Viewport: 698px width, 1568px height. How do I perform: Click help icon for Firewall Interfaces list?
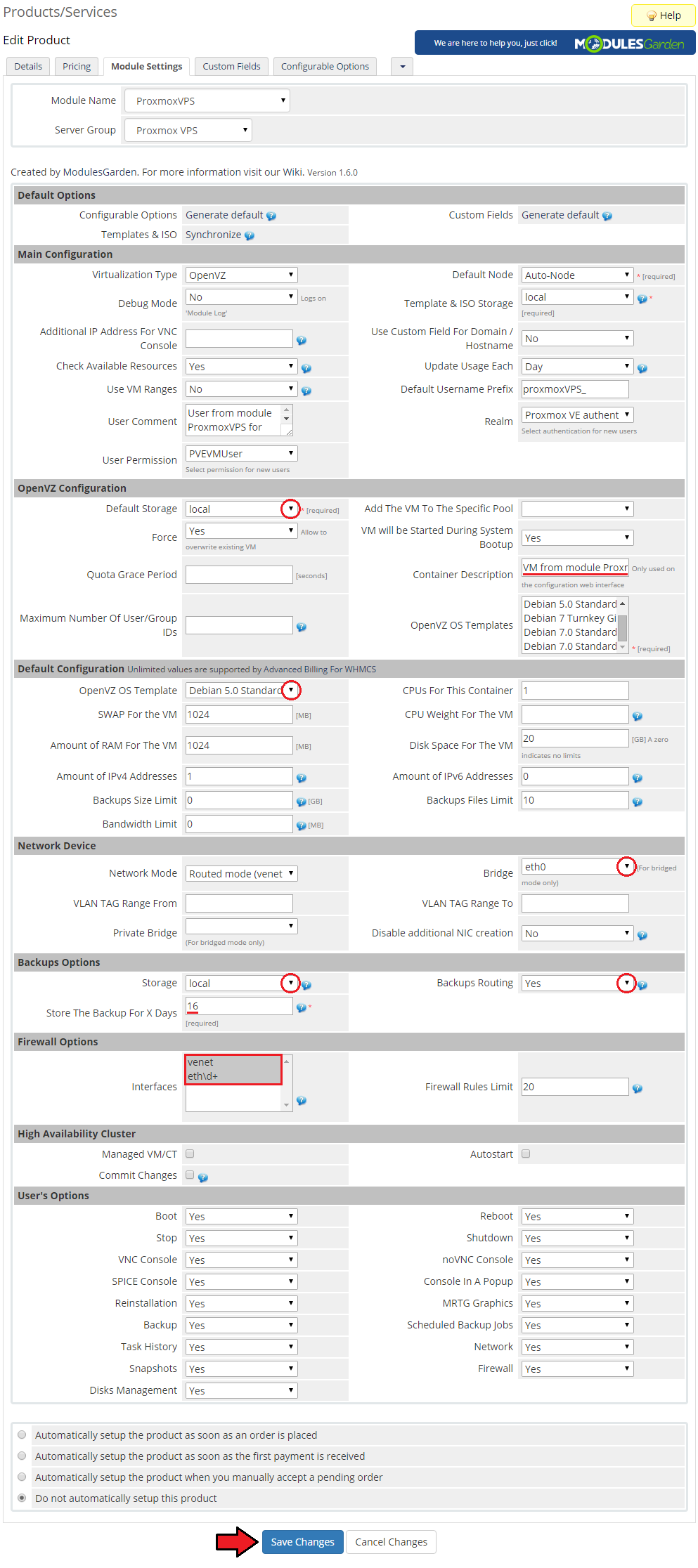click(x=302, y=1100)
